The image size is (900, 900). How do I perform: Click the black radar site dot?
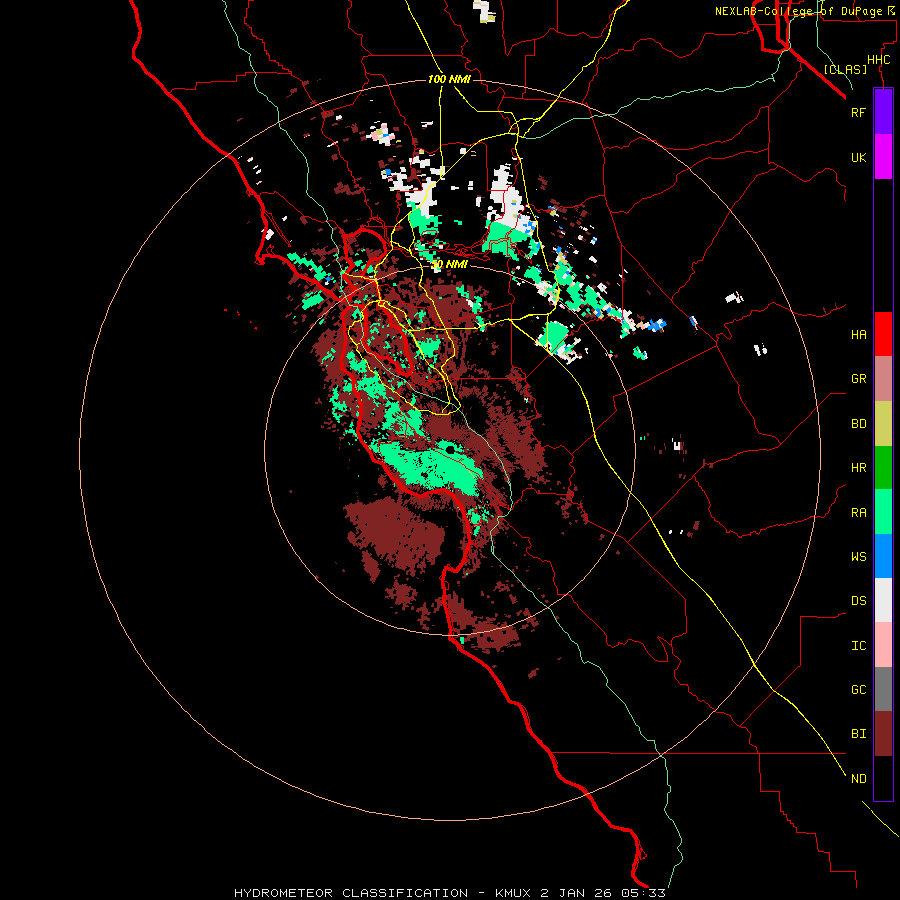pyautogui.click(x=450, y=449)
